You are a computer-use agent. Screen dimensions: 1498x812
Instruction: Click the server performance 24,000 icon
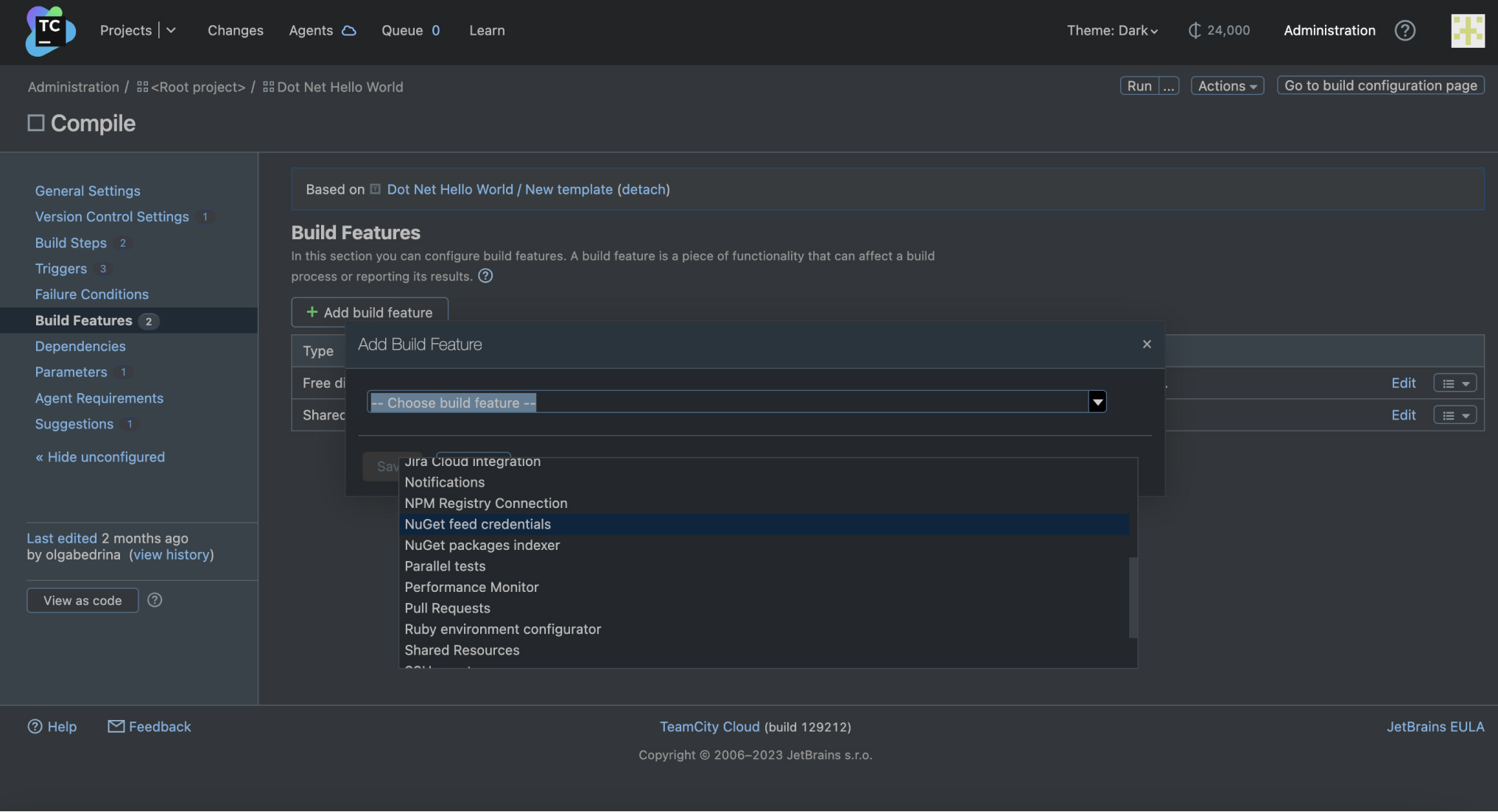[1194, 29]
